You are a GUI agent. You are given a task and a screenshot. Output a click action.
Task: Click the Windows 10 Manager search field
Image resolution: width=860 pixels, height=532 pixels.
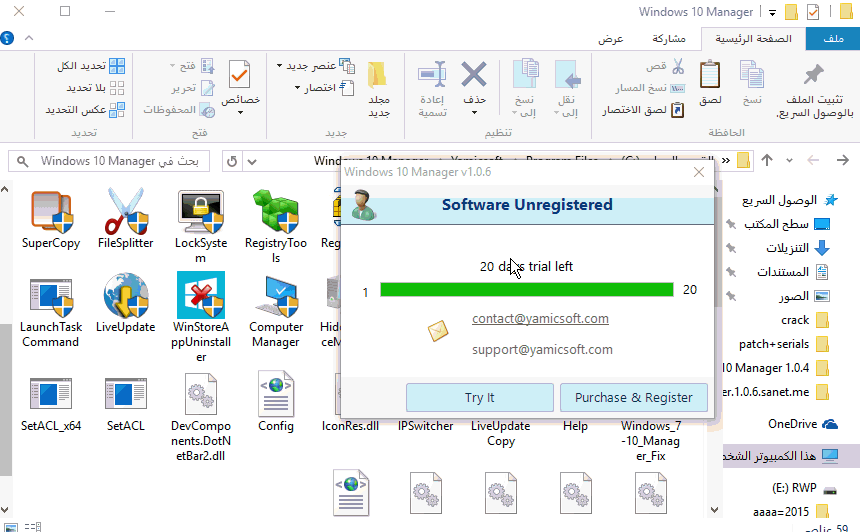click(110, 161)
